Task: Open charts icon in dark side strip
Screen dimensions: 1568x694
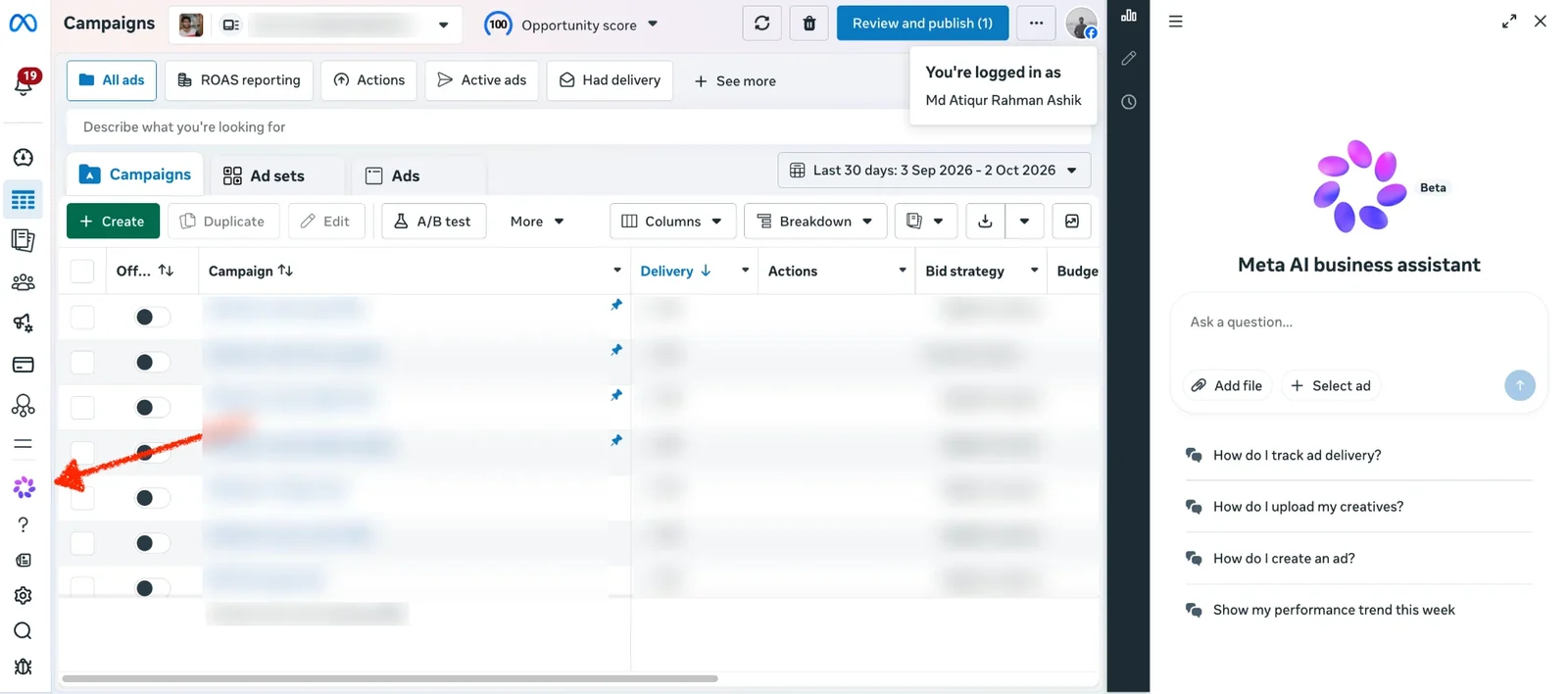Action: [1129, 15]
